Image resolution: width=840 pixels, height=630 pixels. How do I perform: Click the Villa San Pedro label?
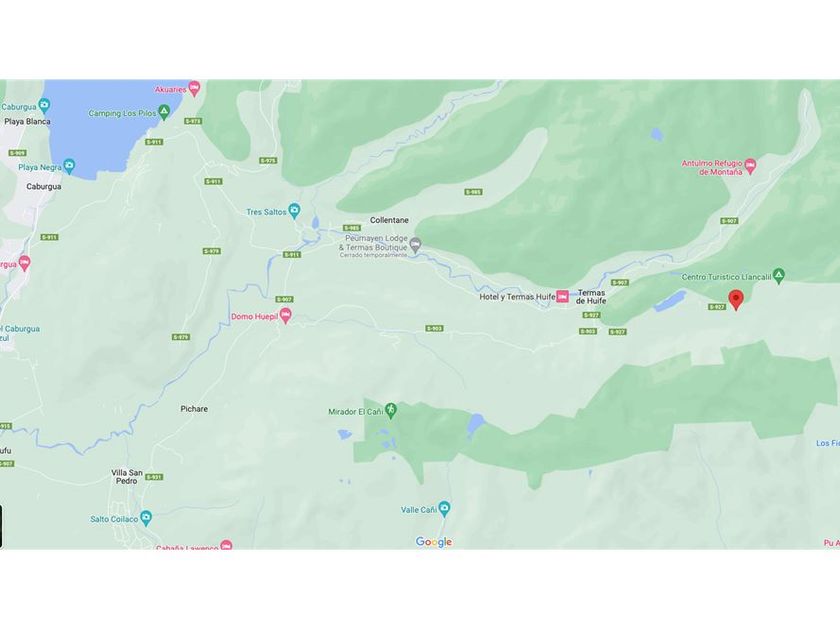[126, 477]
